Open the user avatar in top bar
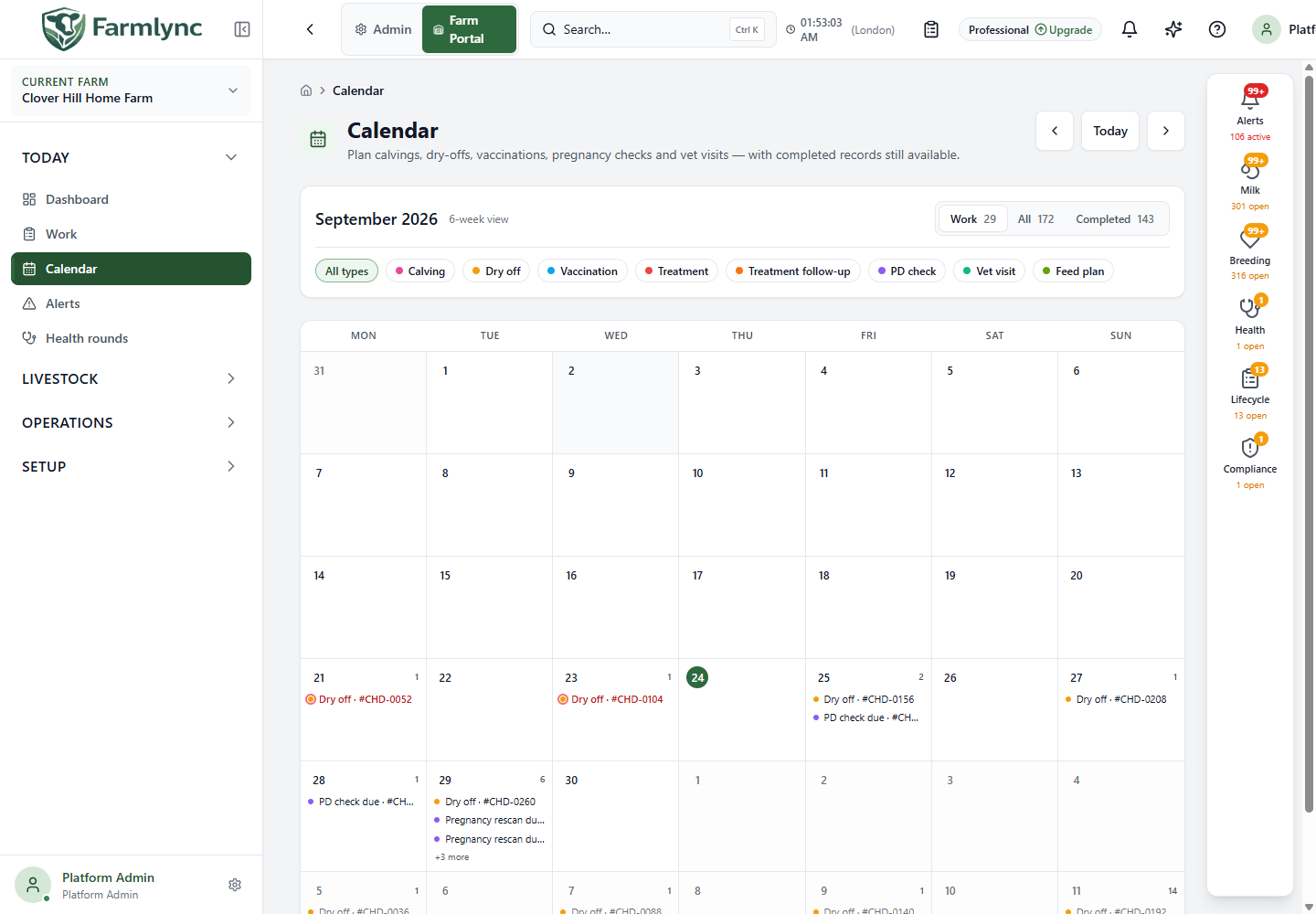Image resolution: width=1316 pixels, height=914 pixels. tap(1267, 29)
